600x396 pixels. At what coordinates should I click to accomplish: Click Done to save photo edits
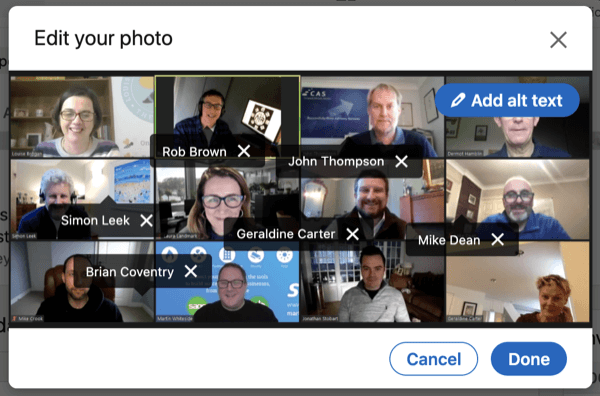tap(529, 359)
